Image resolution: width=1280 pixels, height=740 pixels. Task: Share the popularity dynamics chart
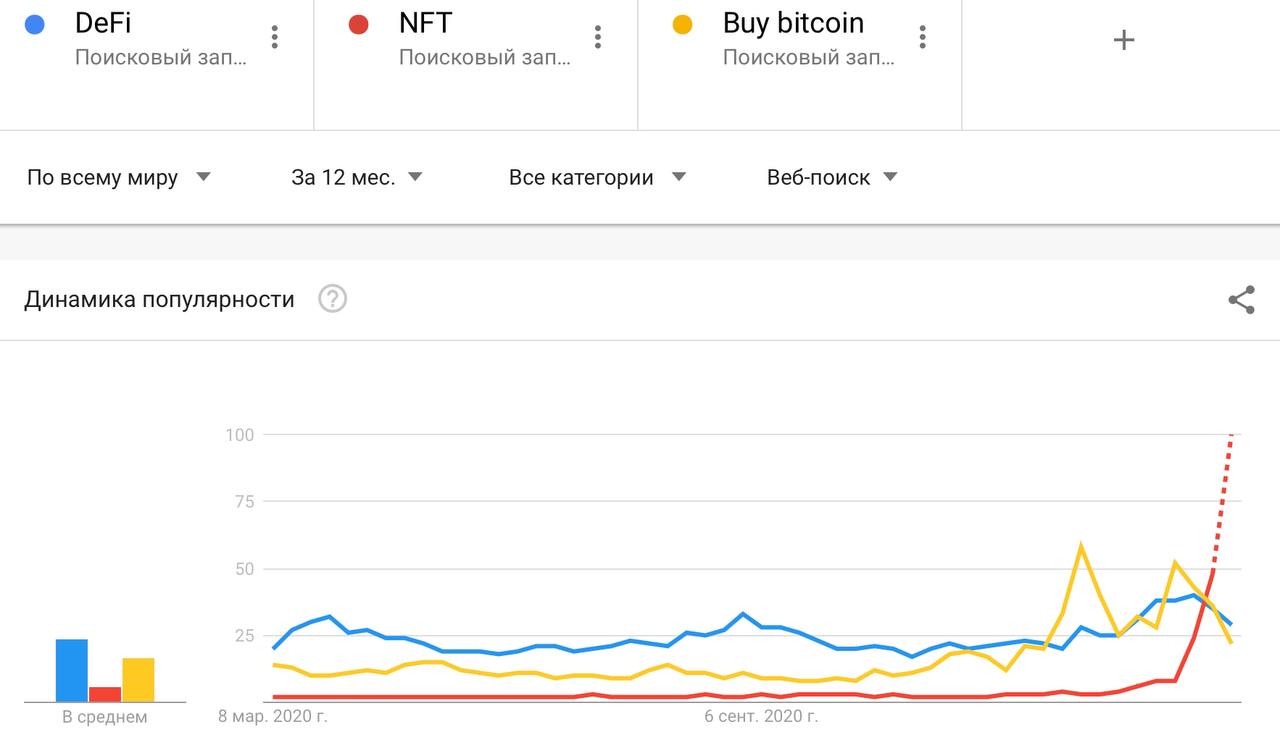click(1241, 300)
